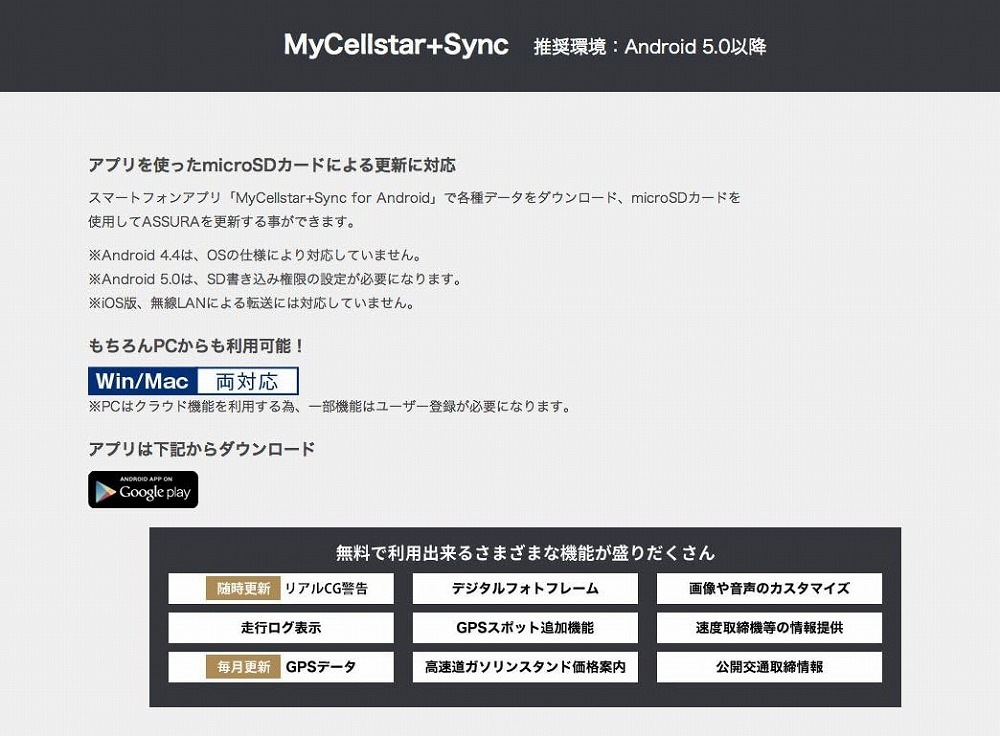
Task: Open 高速道ガソリンスタンド価格案内 feature
Action: [x=525, y=667]
